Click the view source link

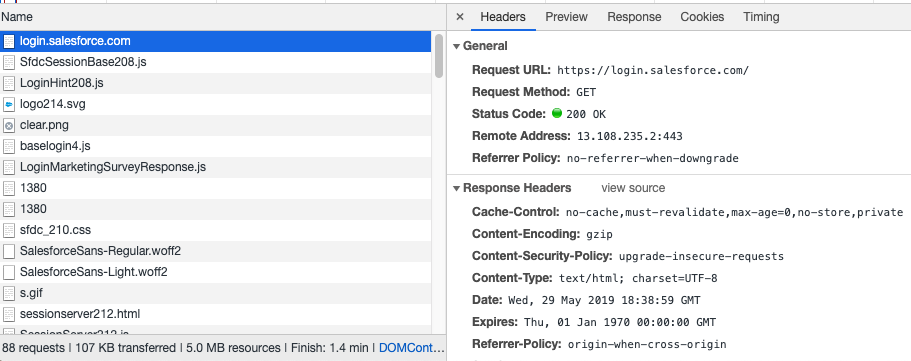633,188
